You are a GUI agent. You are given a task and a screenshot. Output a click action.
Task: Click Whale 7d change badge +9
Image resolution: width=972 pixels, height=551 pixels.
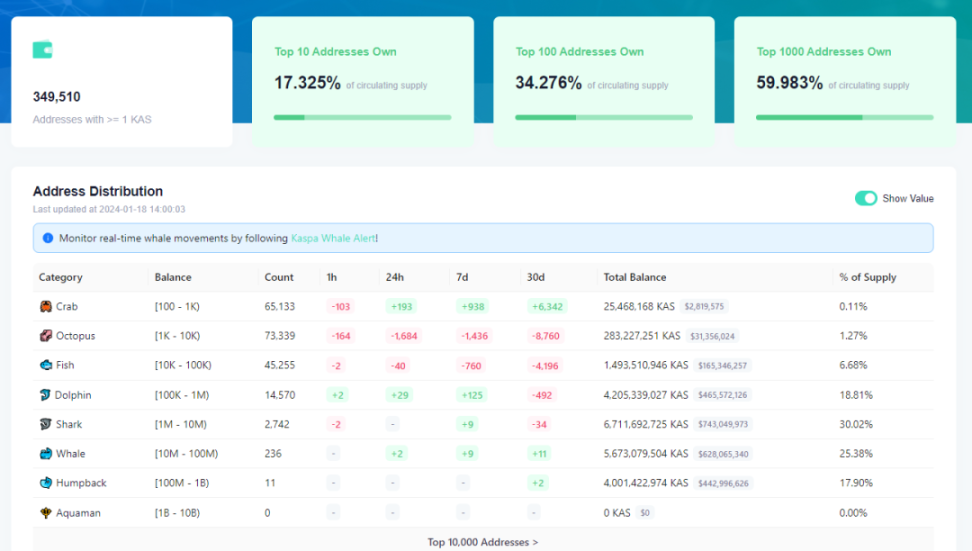pyautogui.click(x=467, y=454)
